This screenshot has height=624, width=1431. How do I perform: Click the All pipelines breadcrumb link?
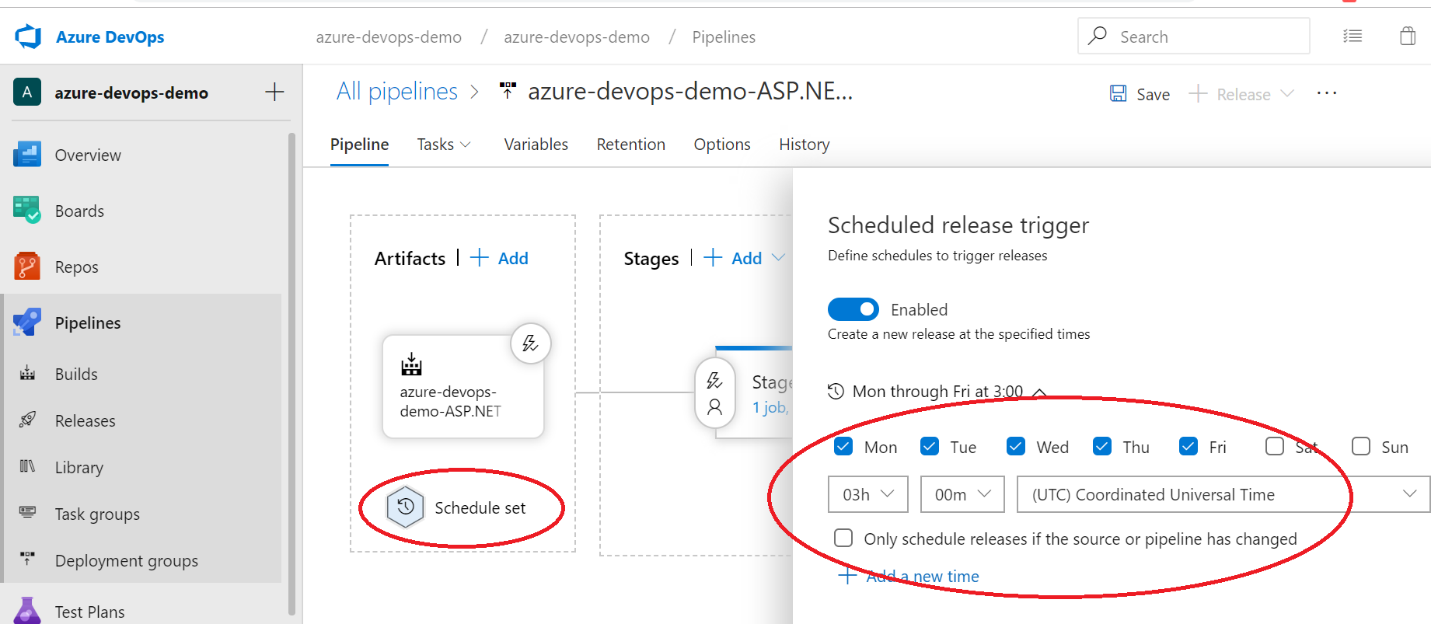397,92
